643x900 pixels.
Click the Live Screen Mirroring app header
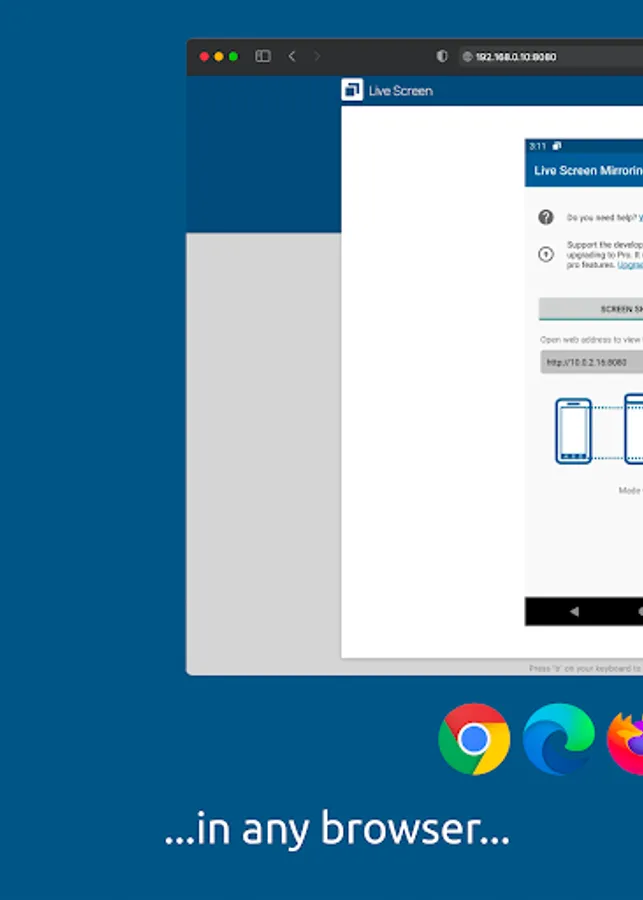[x=584, y=170]
